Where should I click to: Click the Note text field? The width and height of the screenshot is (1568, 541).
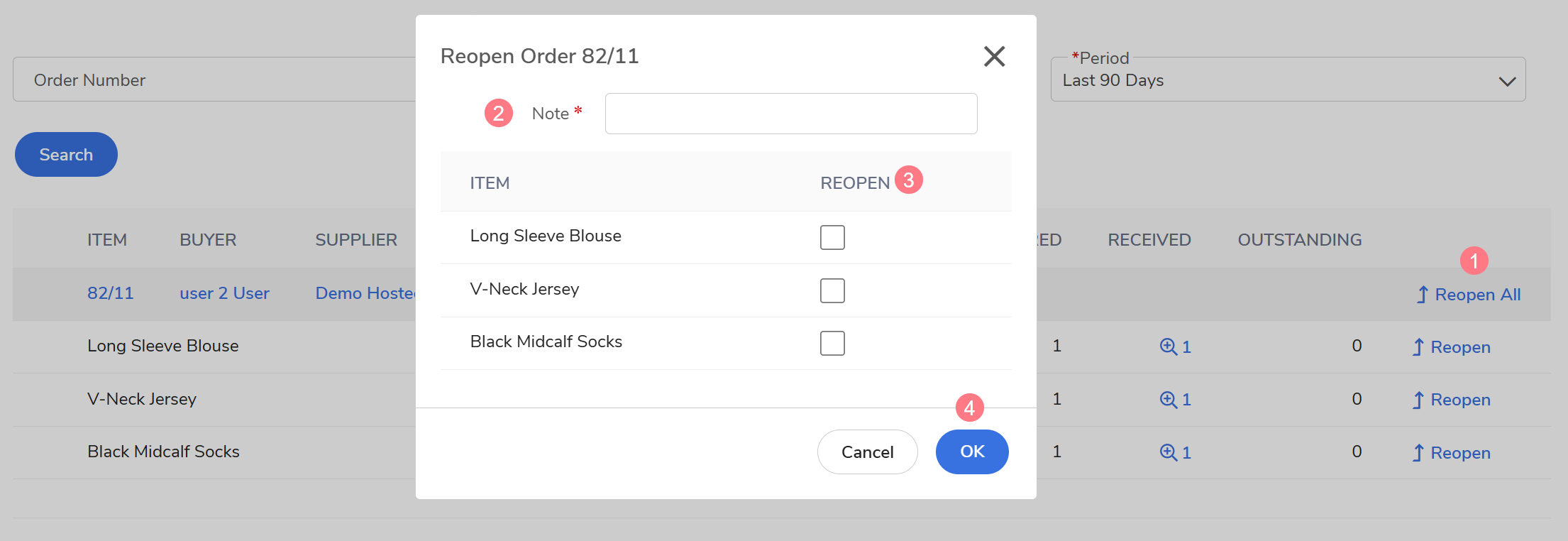[x=790, y=114]
